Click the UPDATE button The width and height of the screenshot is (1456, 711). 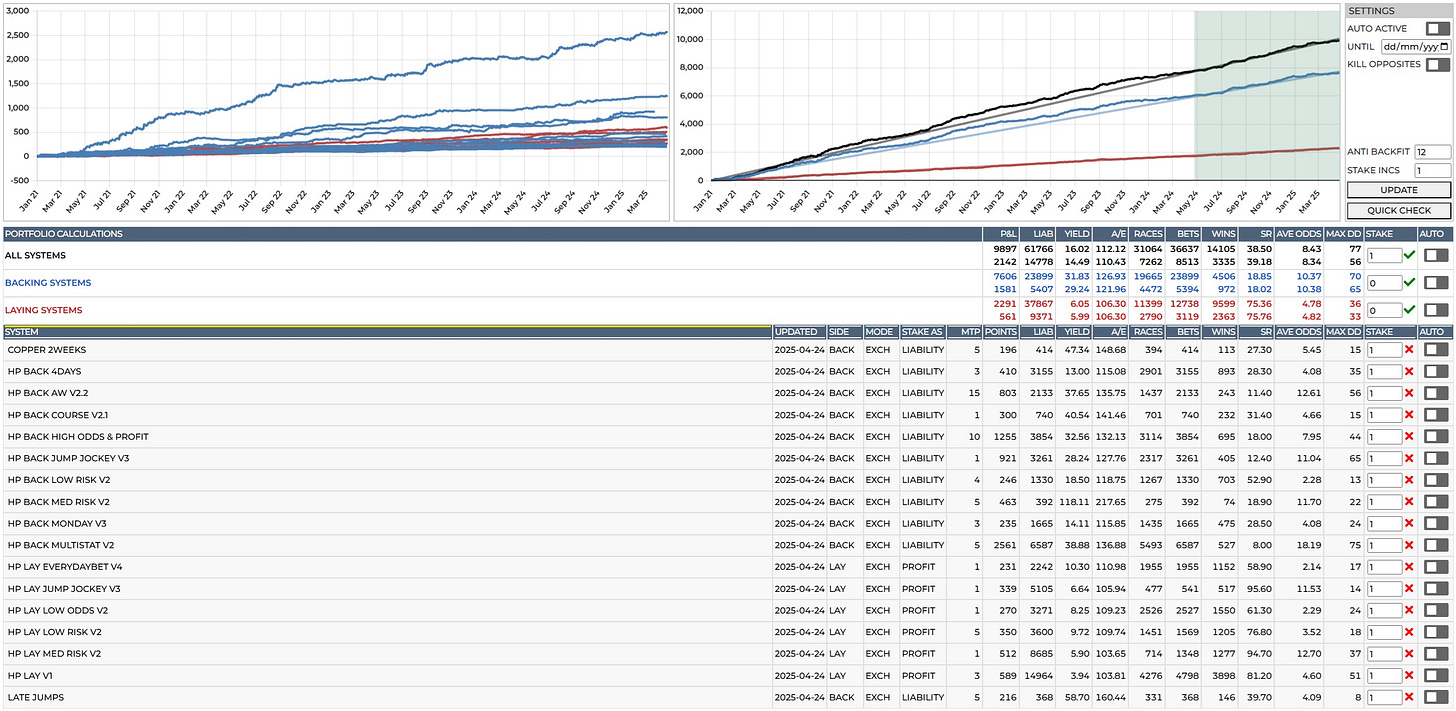click(1399, 190)
